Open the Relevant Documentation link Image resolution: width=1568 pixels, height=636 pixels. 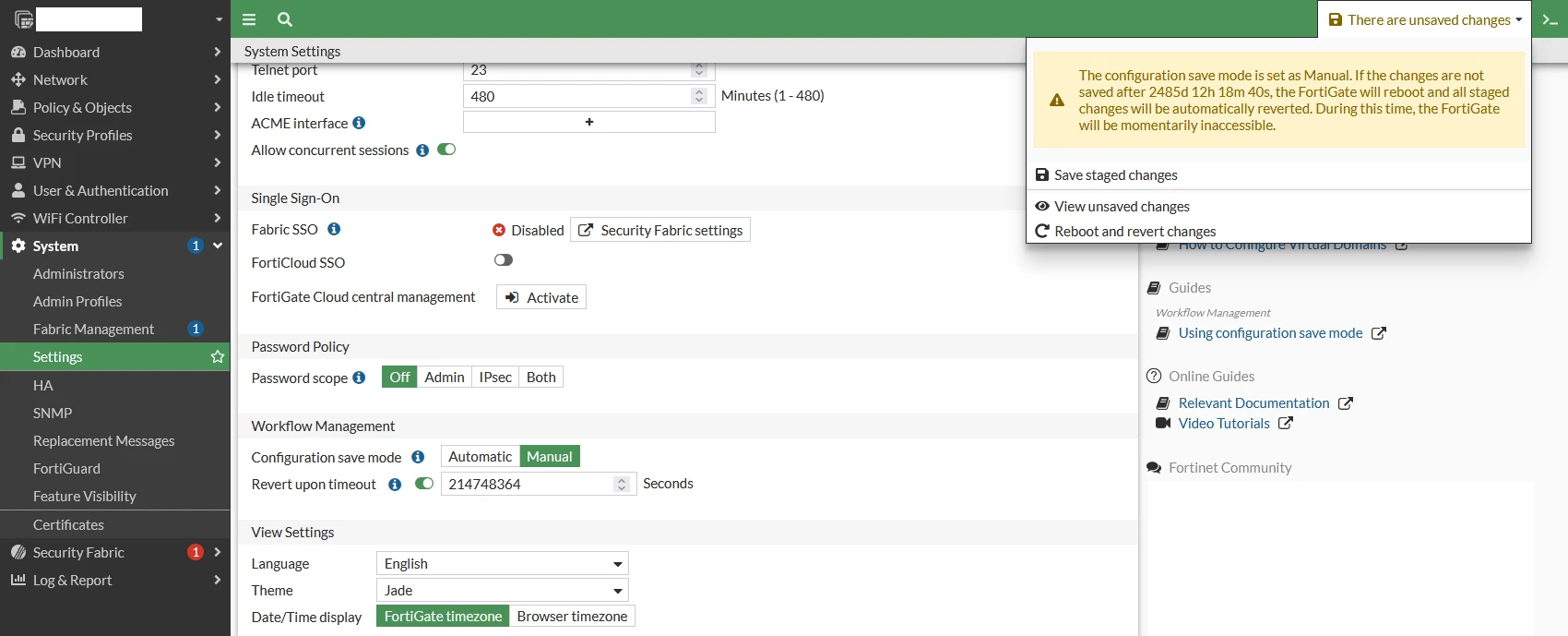click(x=1253, y=403)
